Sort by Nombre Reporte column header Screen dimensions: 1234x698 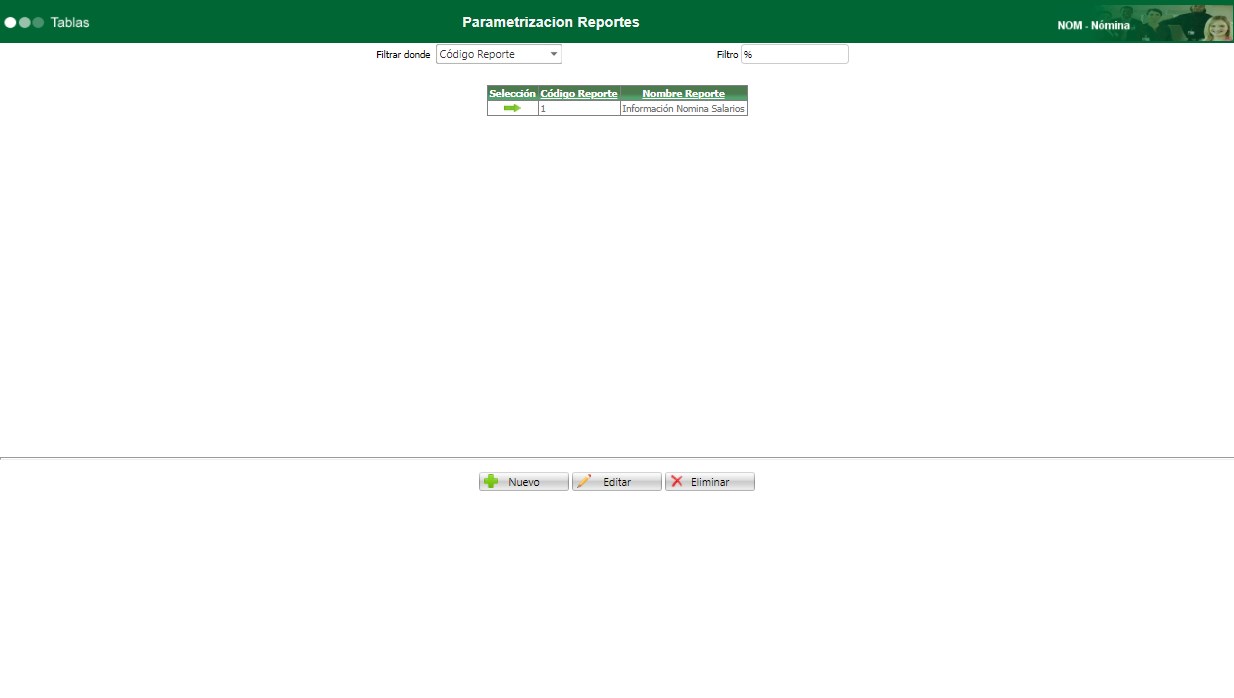[x=684, y=93]
